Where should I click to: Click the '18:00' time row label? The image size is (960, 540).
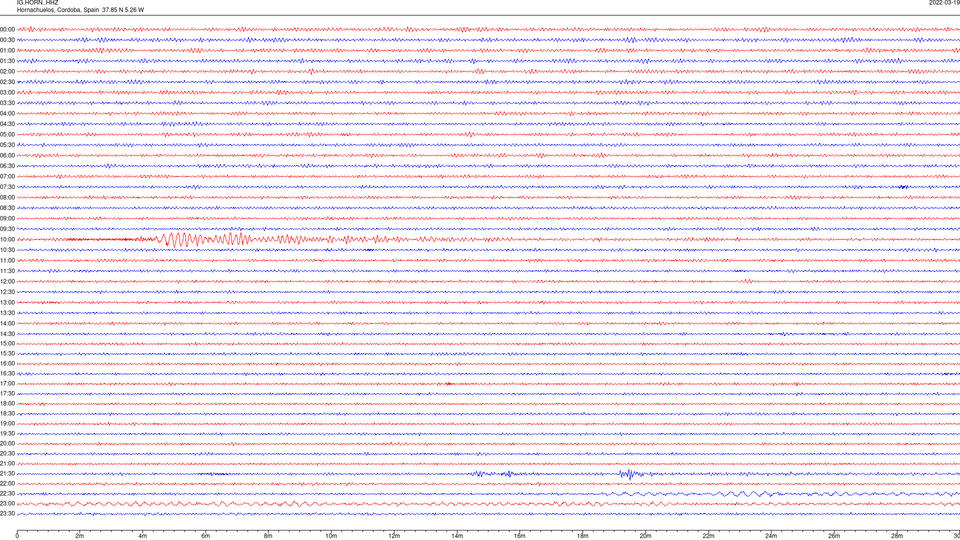(x=7, y=403)
